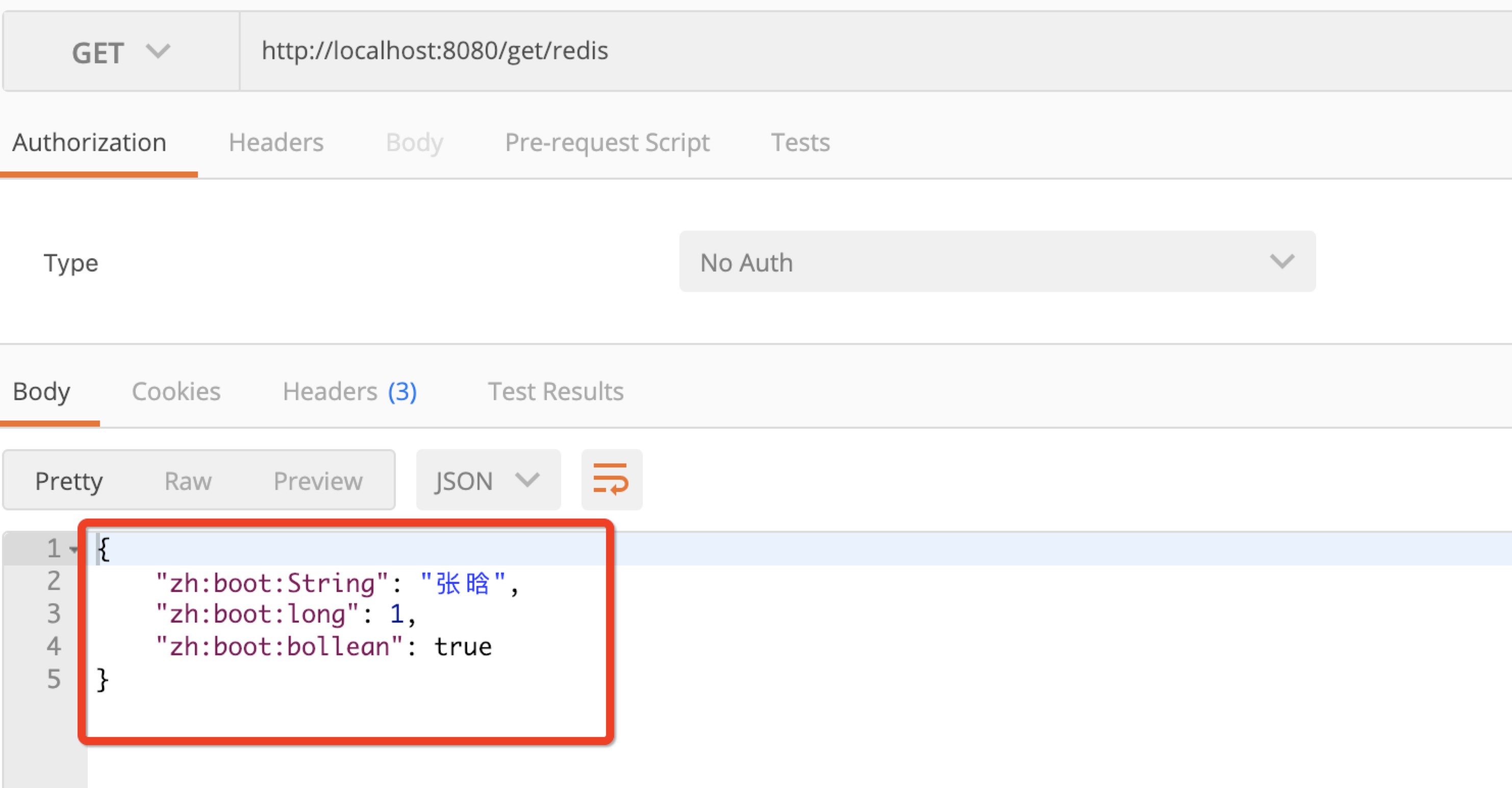Expand the No Auth type dropdown

click(997, 262)
